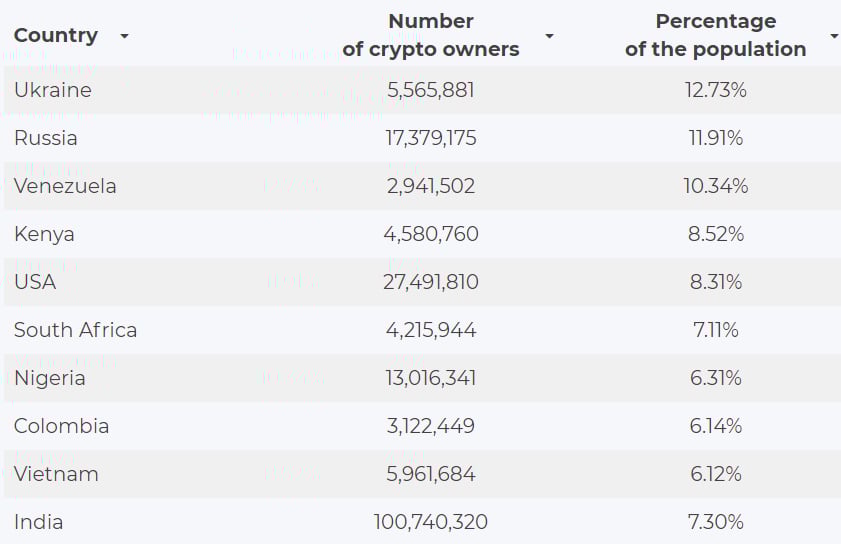
Task: Select the Kenya country cell
Action: 44,234
